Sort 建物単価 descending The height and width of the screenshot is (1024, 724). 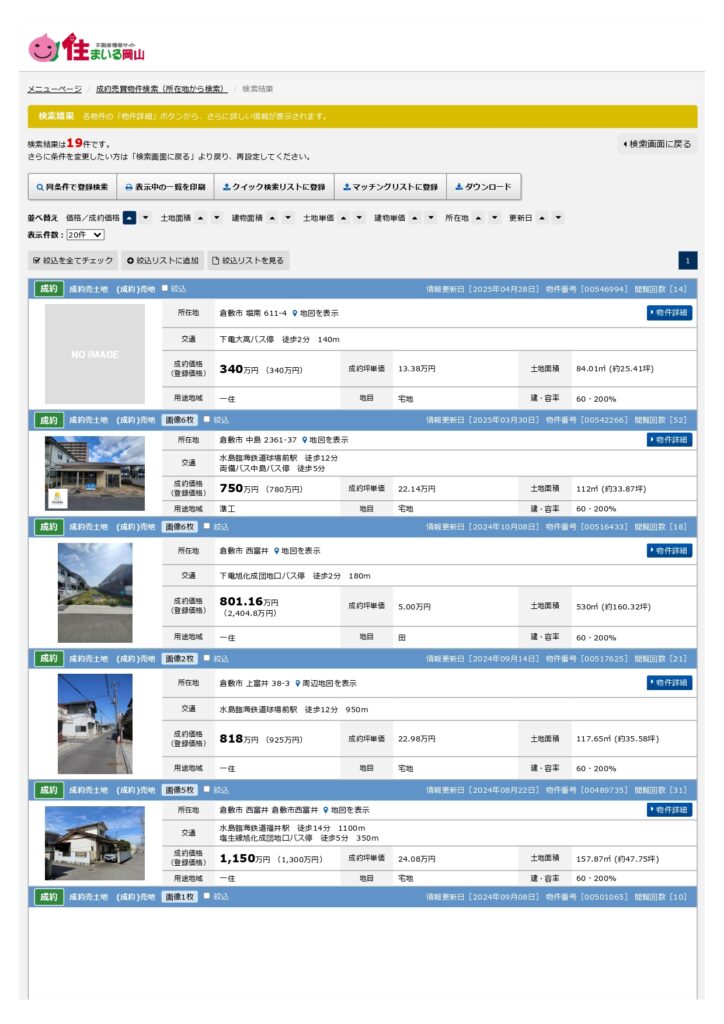[431, 218]
